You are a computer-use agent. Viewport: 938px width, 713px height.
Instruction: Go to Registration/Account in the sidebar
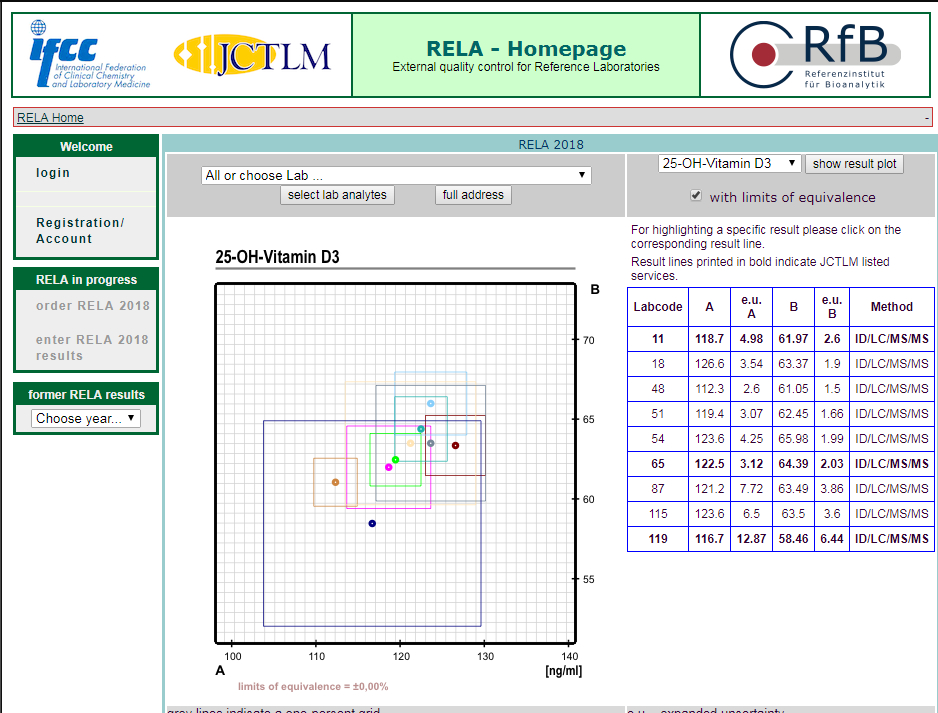click(x=80, y=231)
